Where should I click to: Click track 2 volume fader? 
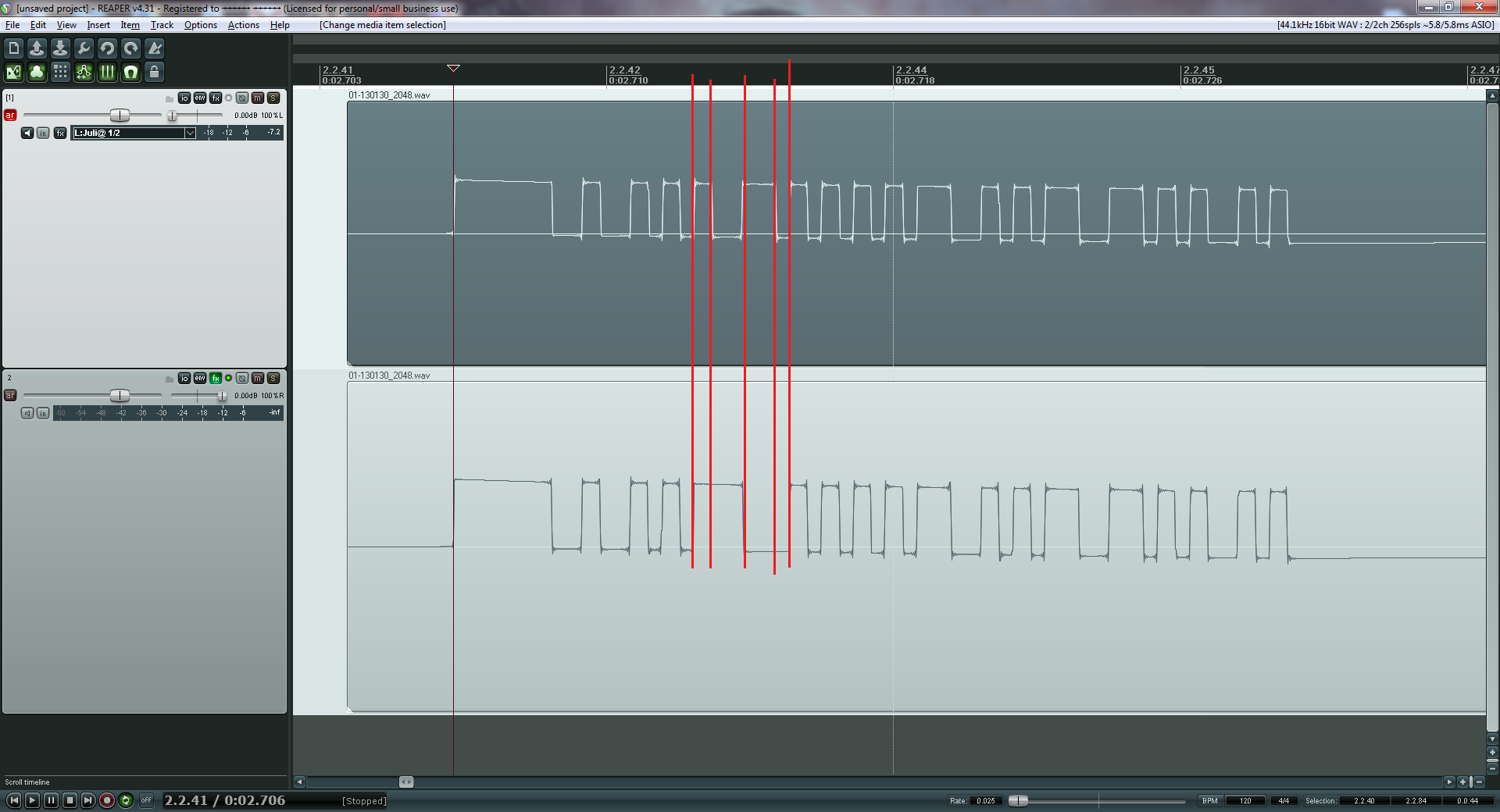(x=120, y=396)
